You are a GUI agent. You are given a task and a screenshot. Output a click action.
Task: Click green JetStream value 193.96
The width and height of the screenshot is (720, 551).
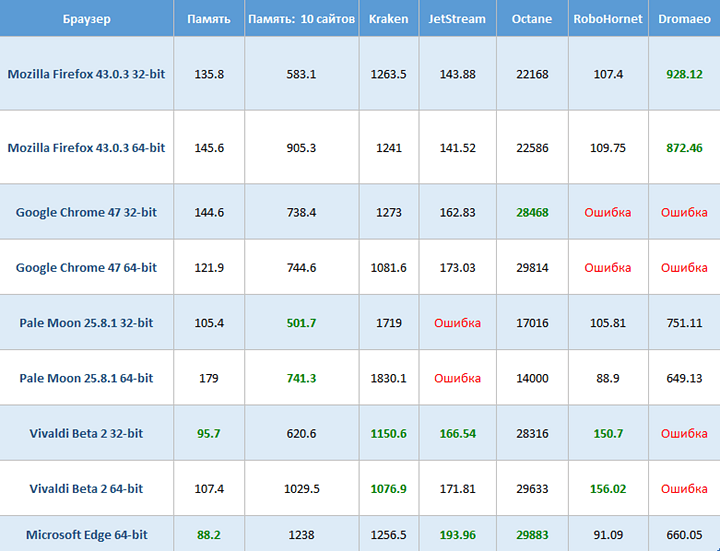457,535
